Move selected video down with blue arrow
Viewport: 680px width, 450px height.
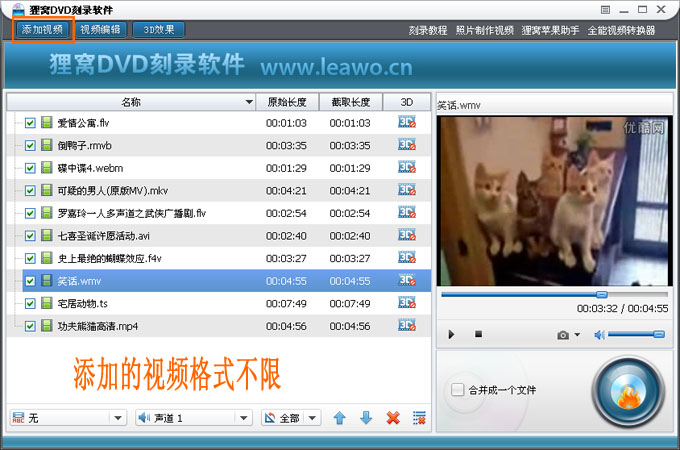[366, 418]
